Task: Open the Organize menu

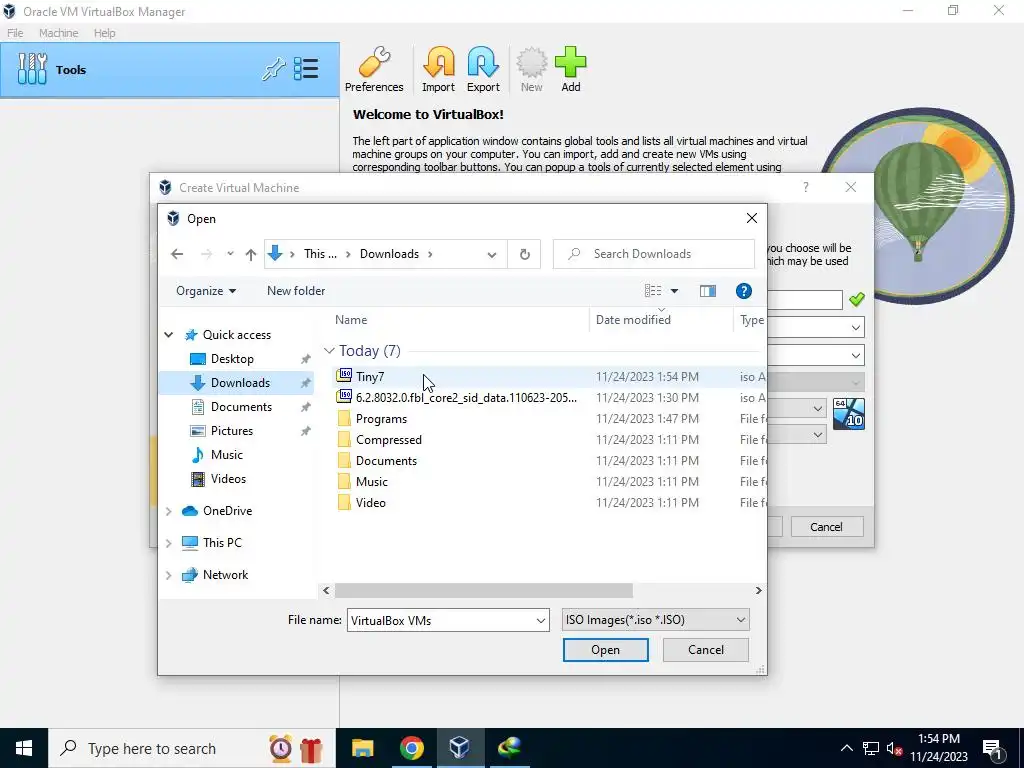Action: point(206,291)
